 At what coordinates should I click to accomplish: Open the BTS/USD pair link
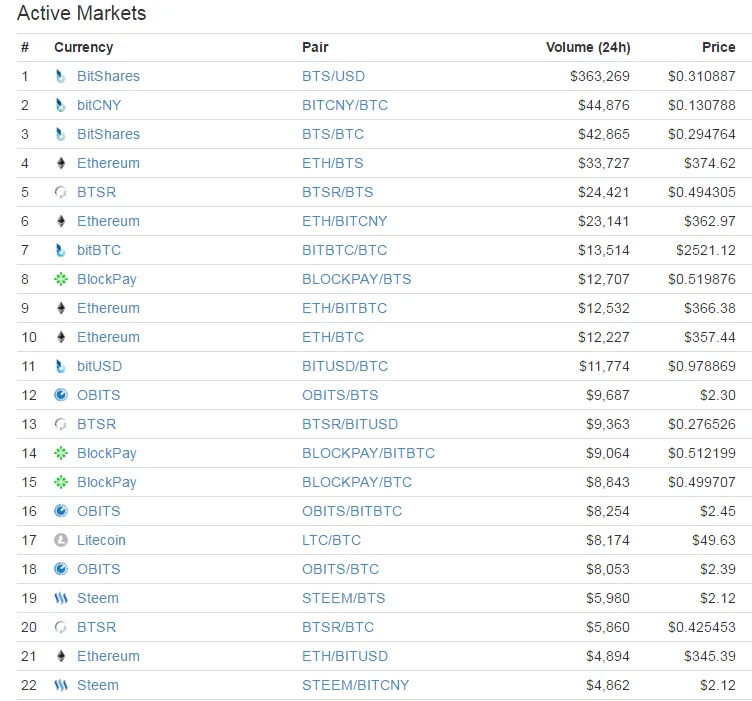[x=333, y=76]
